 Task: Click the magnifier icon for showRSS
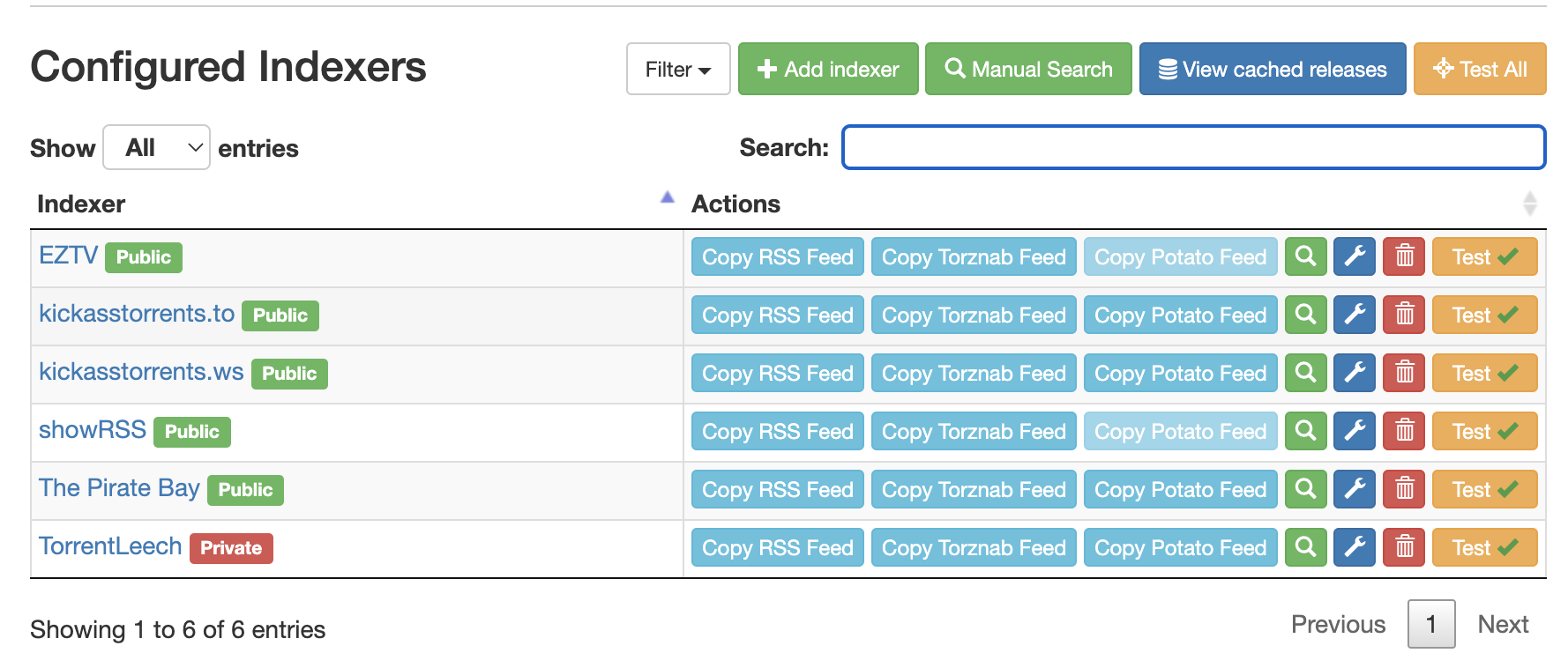click(x=1305, y=431)
